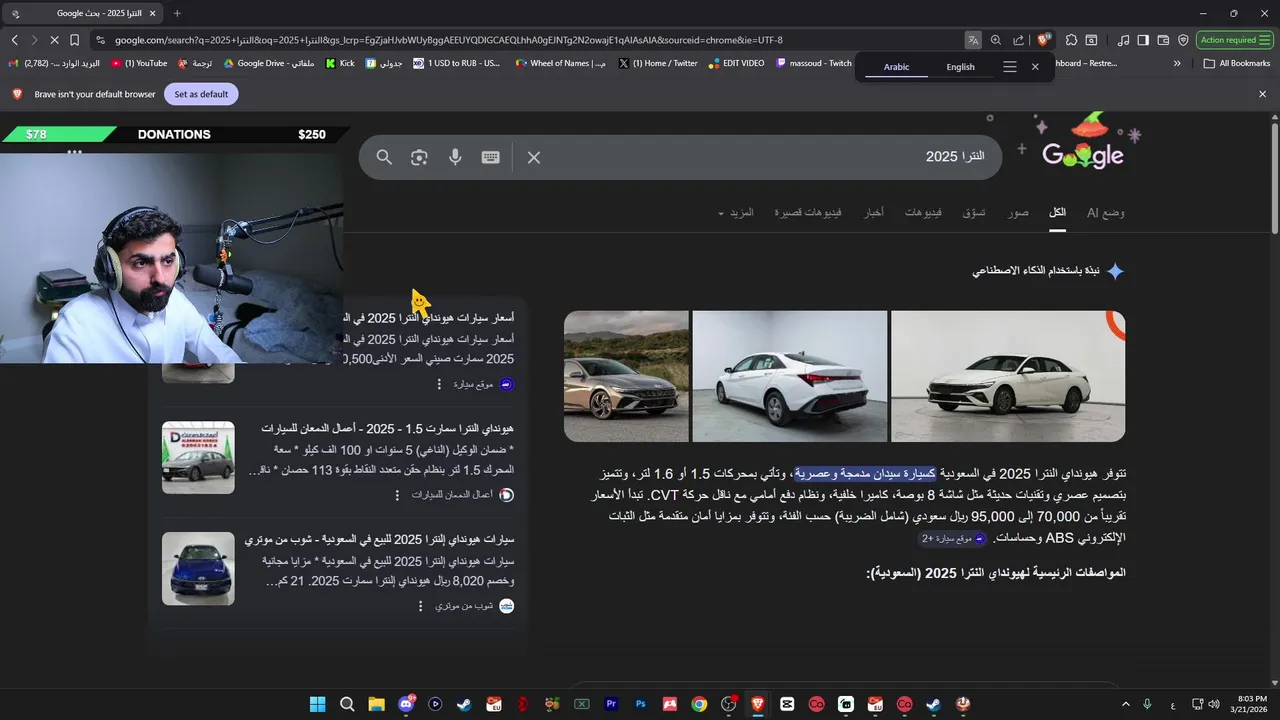
Task: Open the Brave Shields lion icon
Action: coord(1044,40)
